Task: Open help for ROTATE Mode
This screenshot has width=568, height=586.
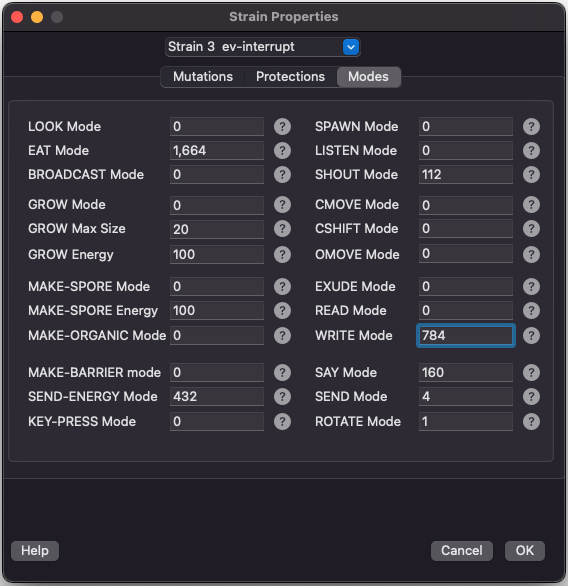Action: click(x=531, y=422)
